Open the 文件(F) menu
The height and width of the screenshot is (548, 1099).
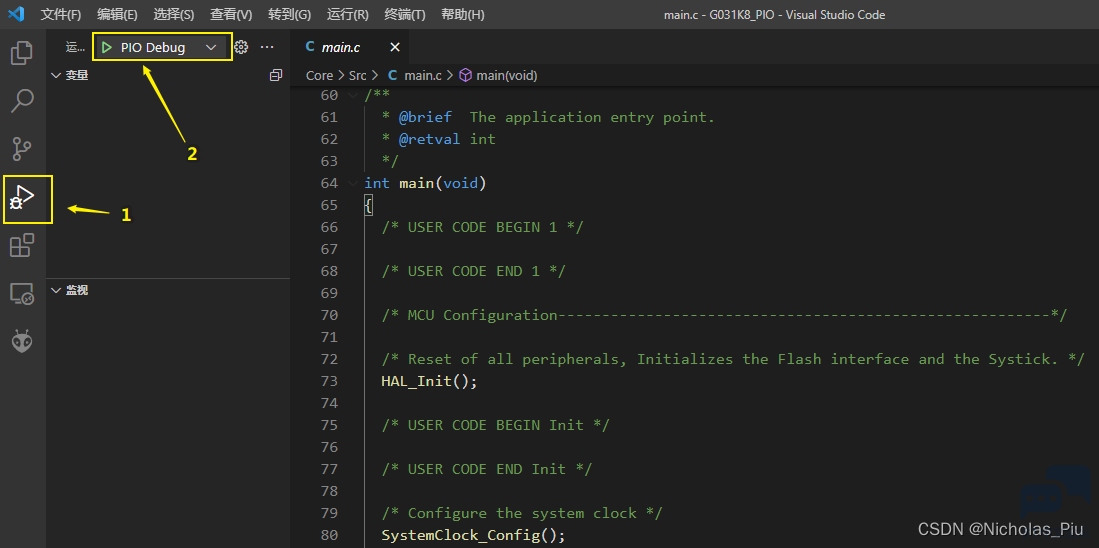pos(61,15)
